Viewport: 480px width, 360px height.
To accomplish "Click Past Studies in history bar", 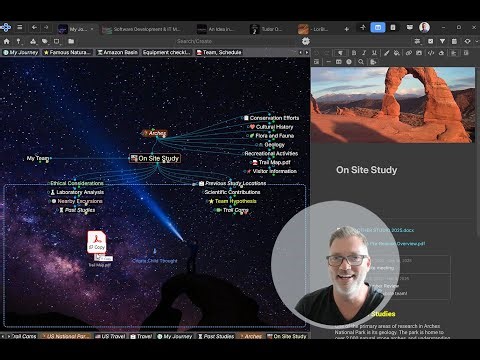I will (x=216, y=336).
